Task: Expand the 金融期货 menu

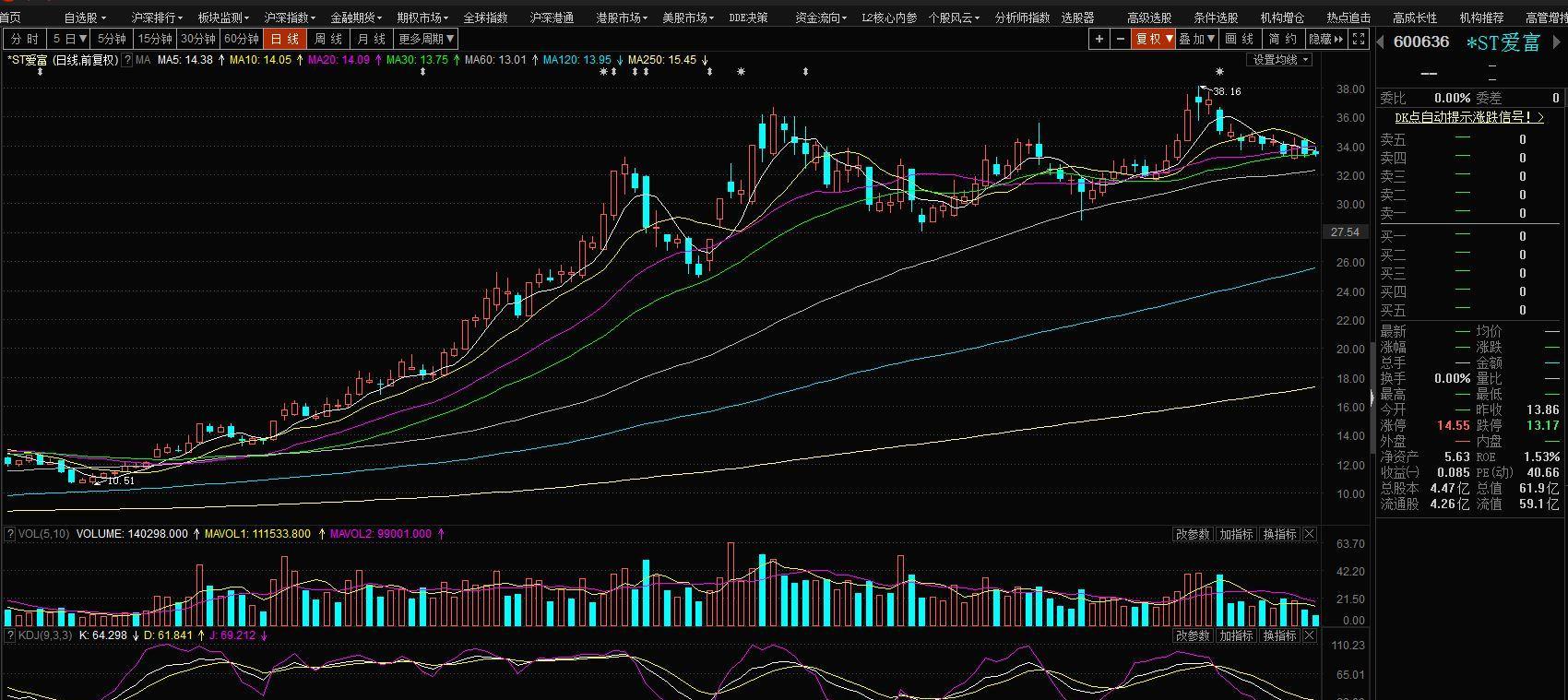Action: click(356, 18)
